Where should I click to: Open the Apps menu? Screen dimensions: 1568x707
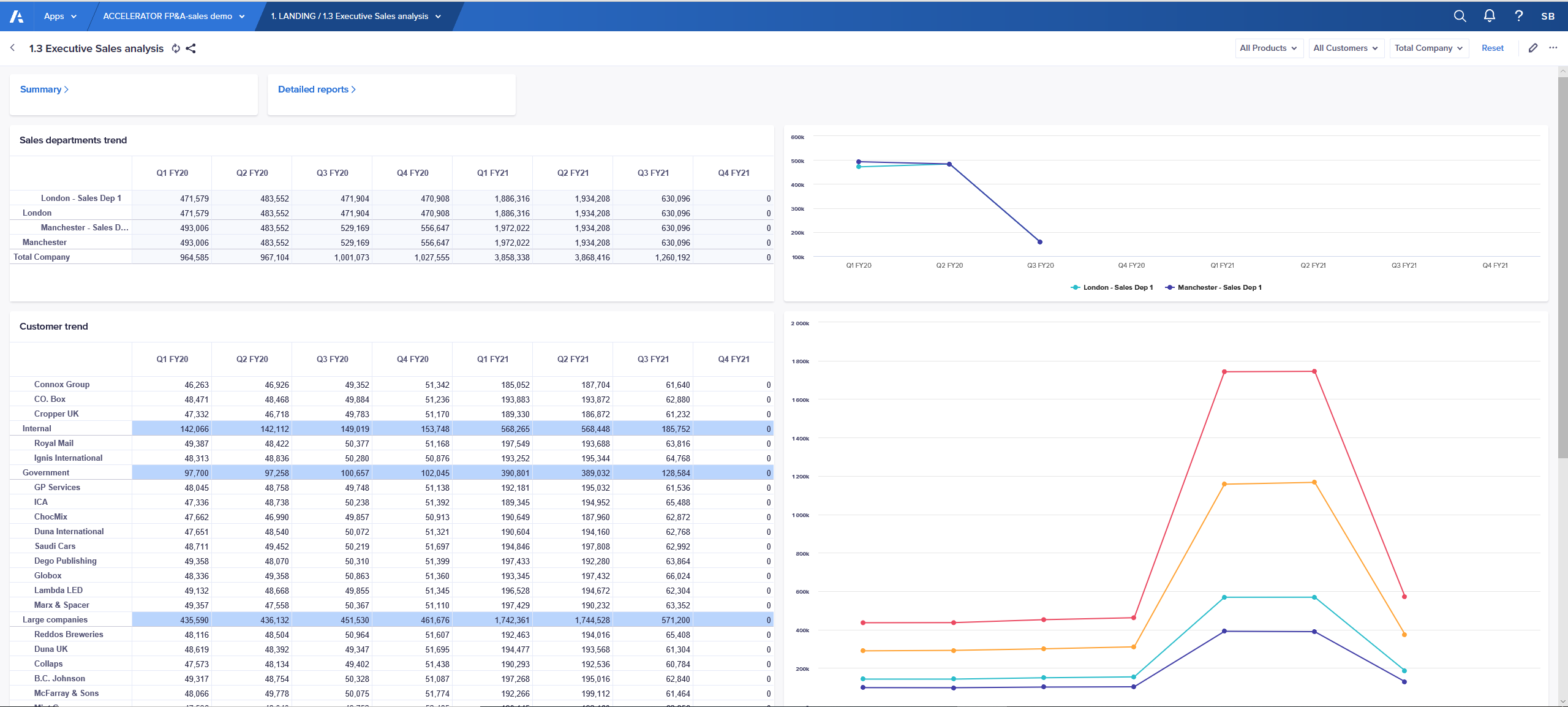(x=59, y=16)
